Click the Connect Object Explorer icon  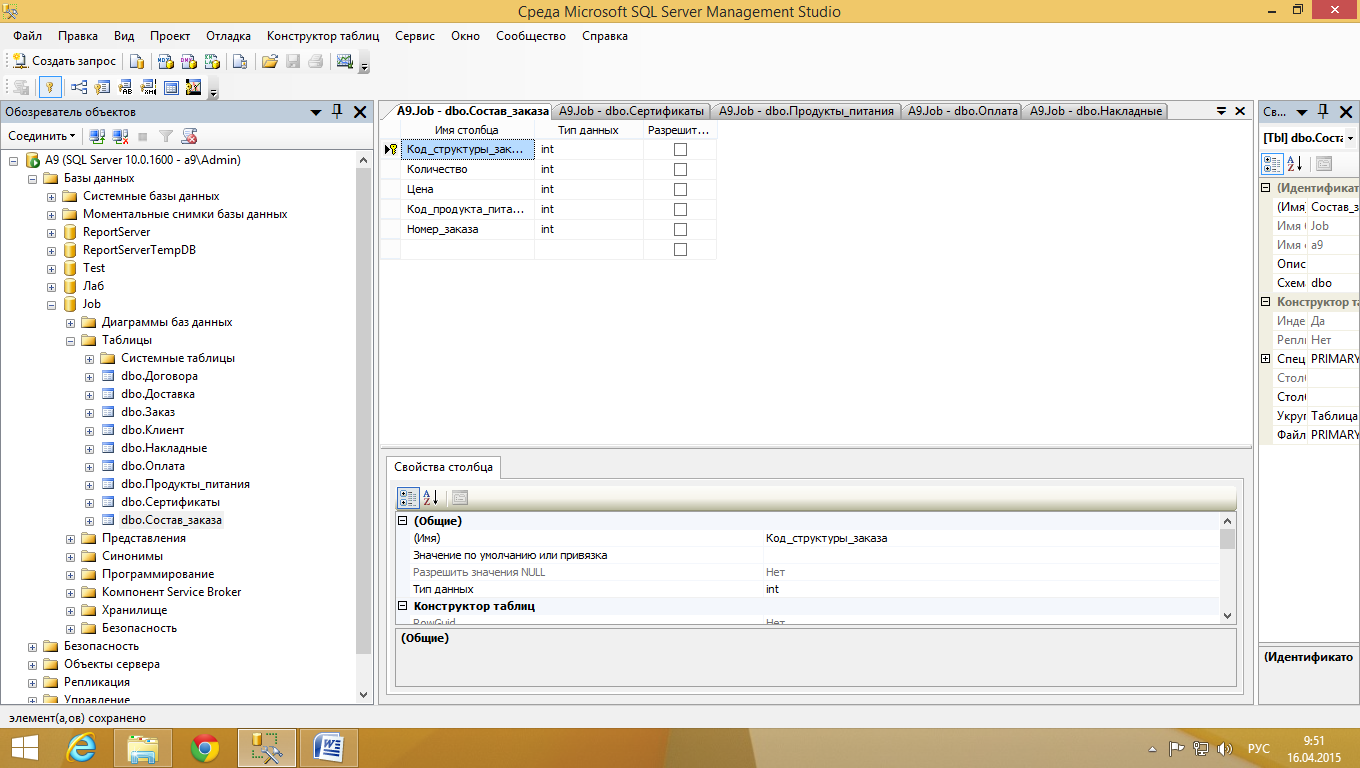coord(97,135)
